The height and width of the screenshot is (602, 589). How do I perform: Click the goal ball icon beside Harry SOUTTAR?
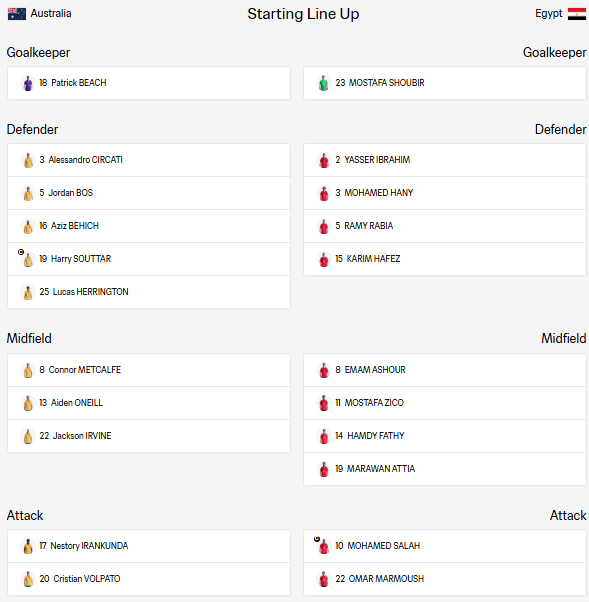point(21,252)
